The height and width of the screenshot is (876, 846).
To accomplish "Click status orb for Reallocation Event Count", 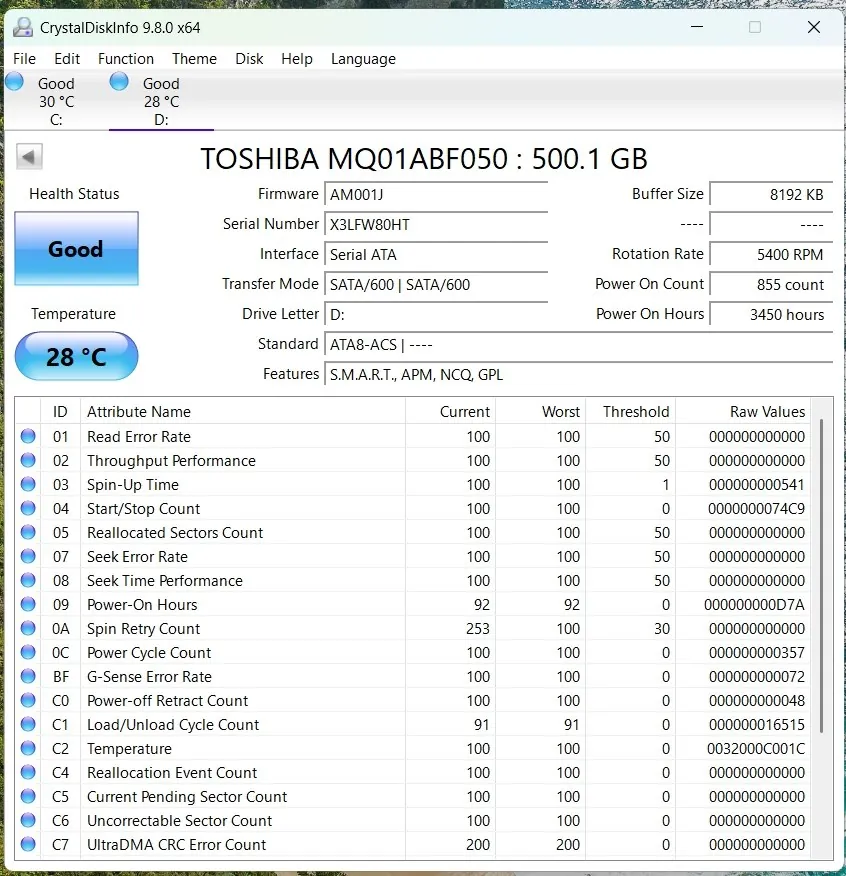I will (x=28, y=773).
